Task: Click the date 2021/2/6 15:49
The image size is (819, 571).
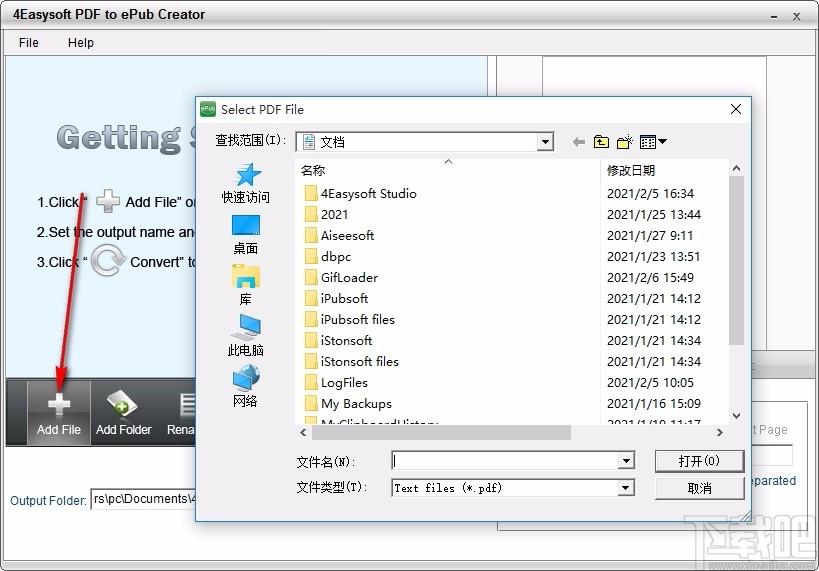Action: (650, 277)
